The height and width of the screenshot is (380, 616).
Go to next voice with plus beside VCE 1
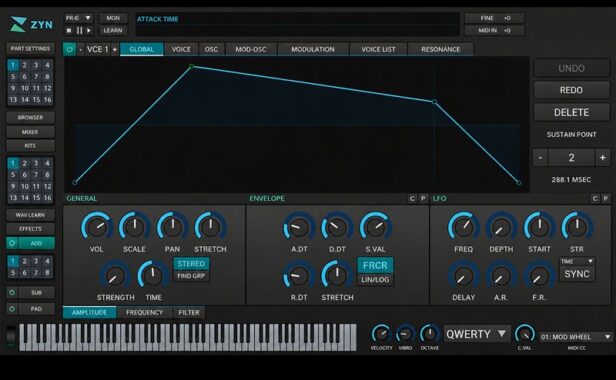coord(115,50)
